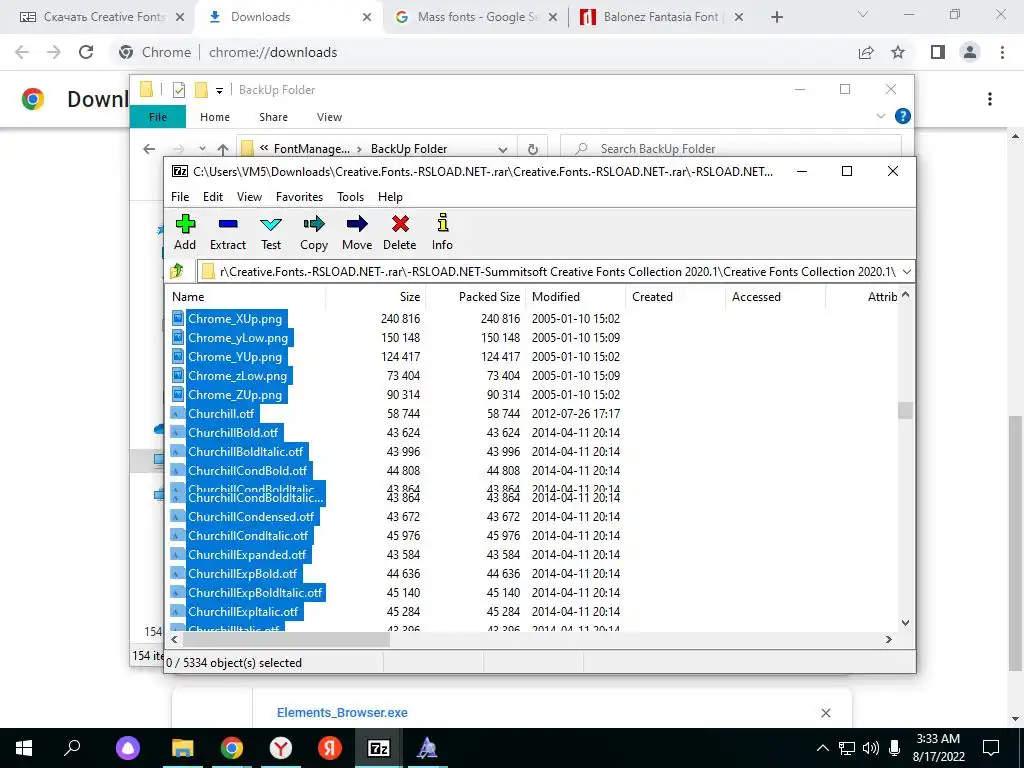Screen dimensions: 1024x768
Task: Select file Chrome_YUp.png
Action: (x=235, y=357)
